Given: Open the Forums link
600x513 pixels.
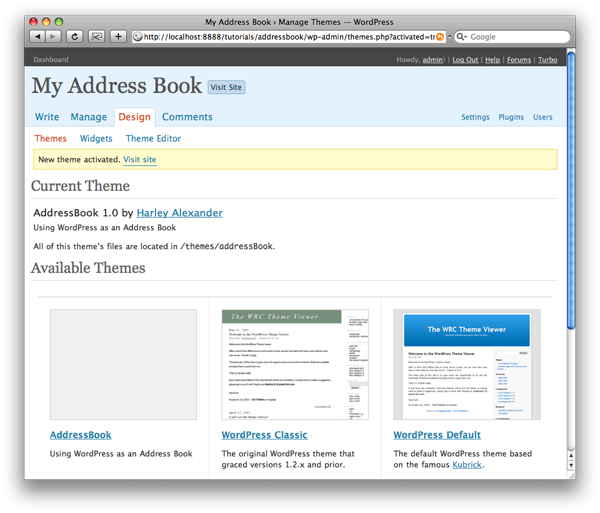Looking at the screenshot, I should point(519,60).
